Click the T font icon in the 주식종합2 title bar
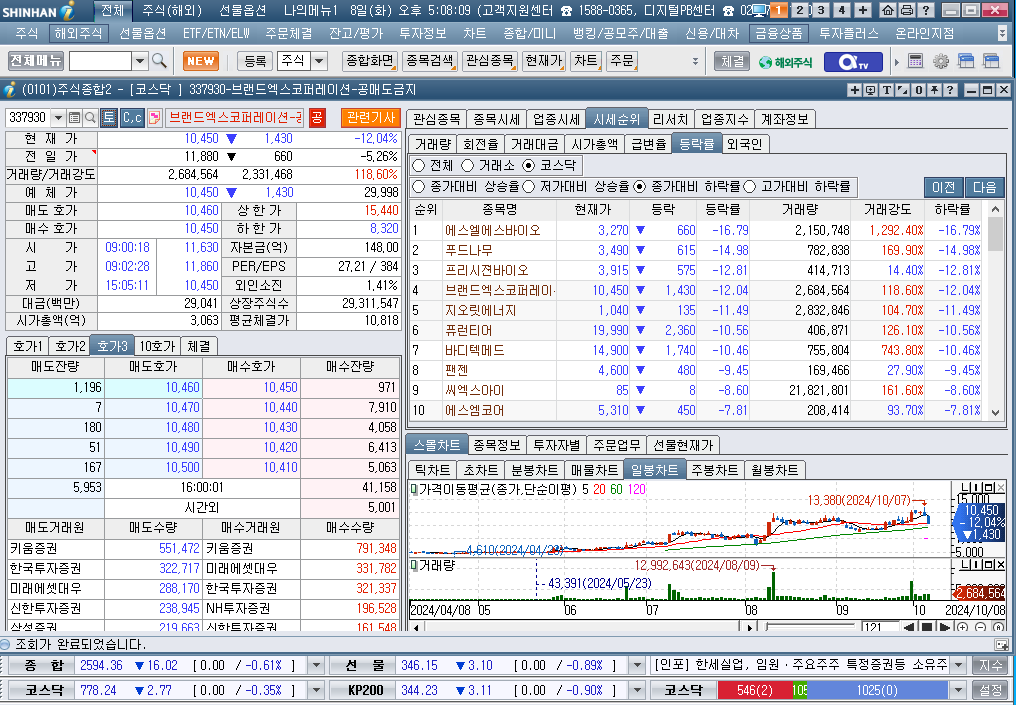Viewport: 1016px width, 705px height. [x=886, y=90]
